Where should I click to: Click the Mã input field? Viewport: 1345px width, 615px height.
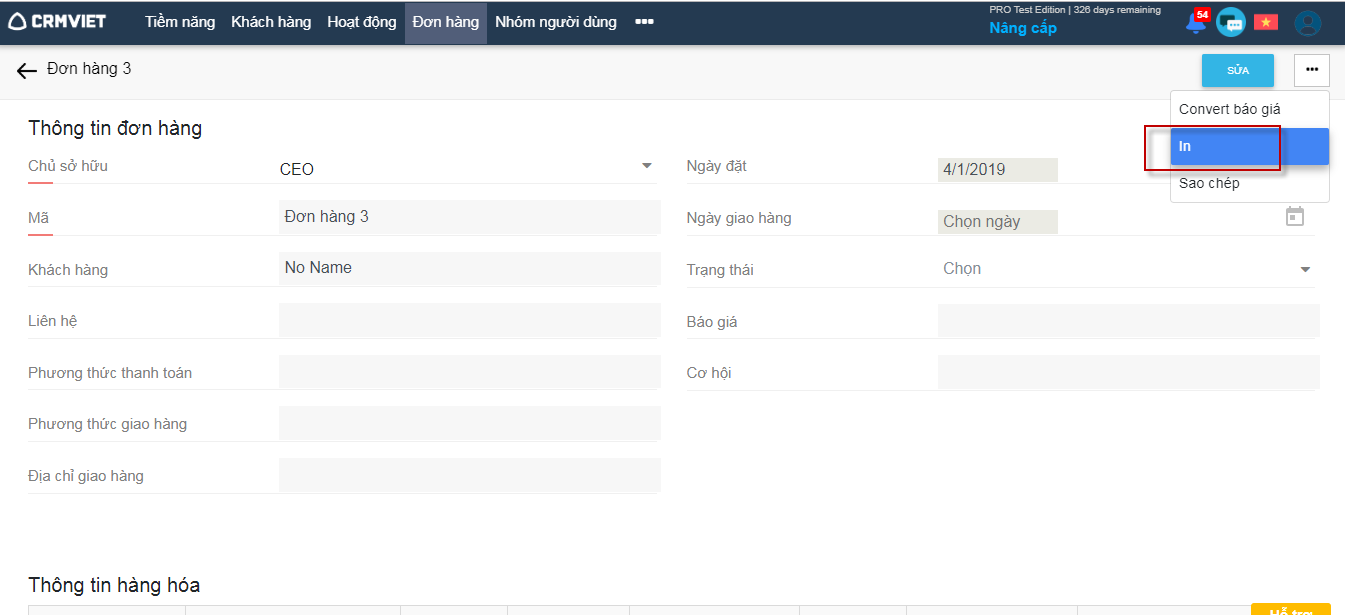pos(468,216)
